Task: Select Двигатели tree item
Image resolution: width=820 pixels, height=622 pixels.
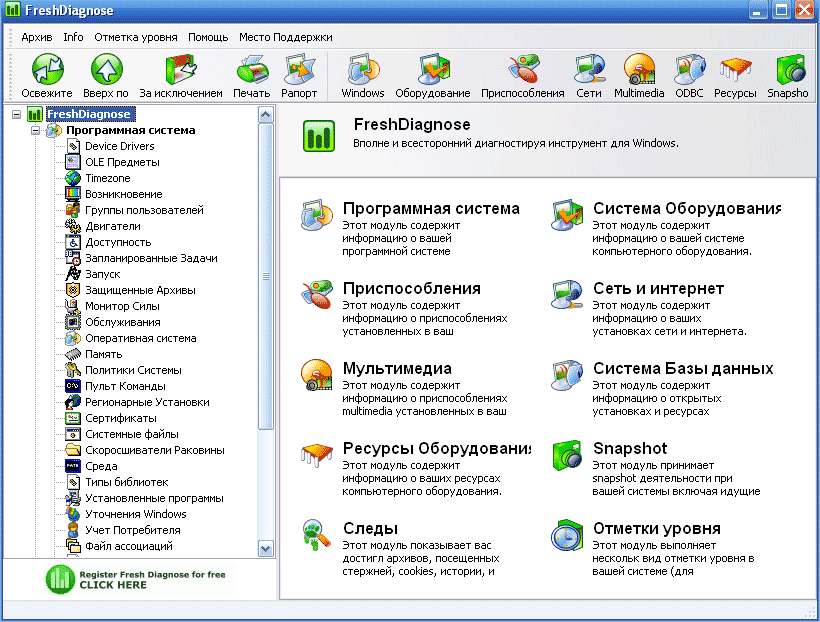Action: click(113, 226)
